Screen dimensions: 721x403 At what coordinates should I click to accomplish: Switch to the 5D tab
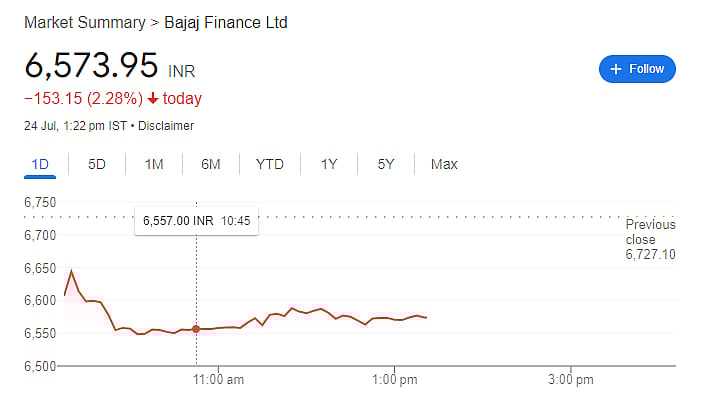[97, 164]
